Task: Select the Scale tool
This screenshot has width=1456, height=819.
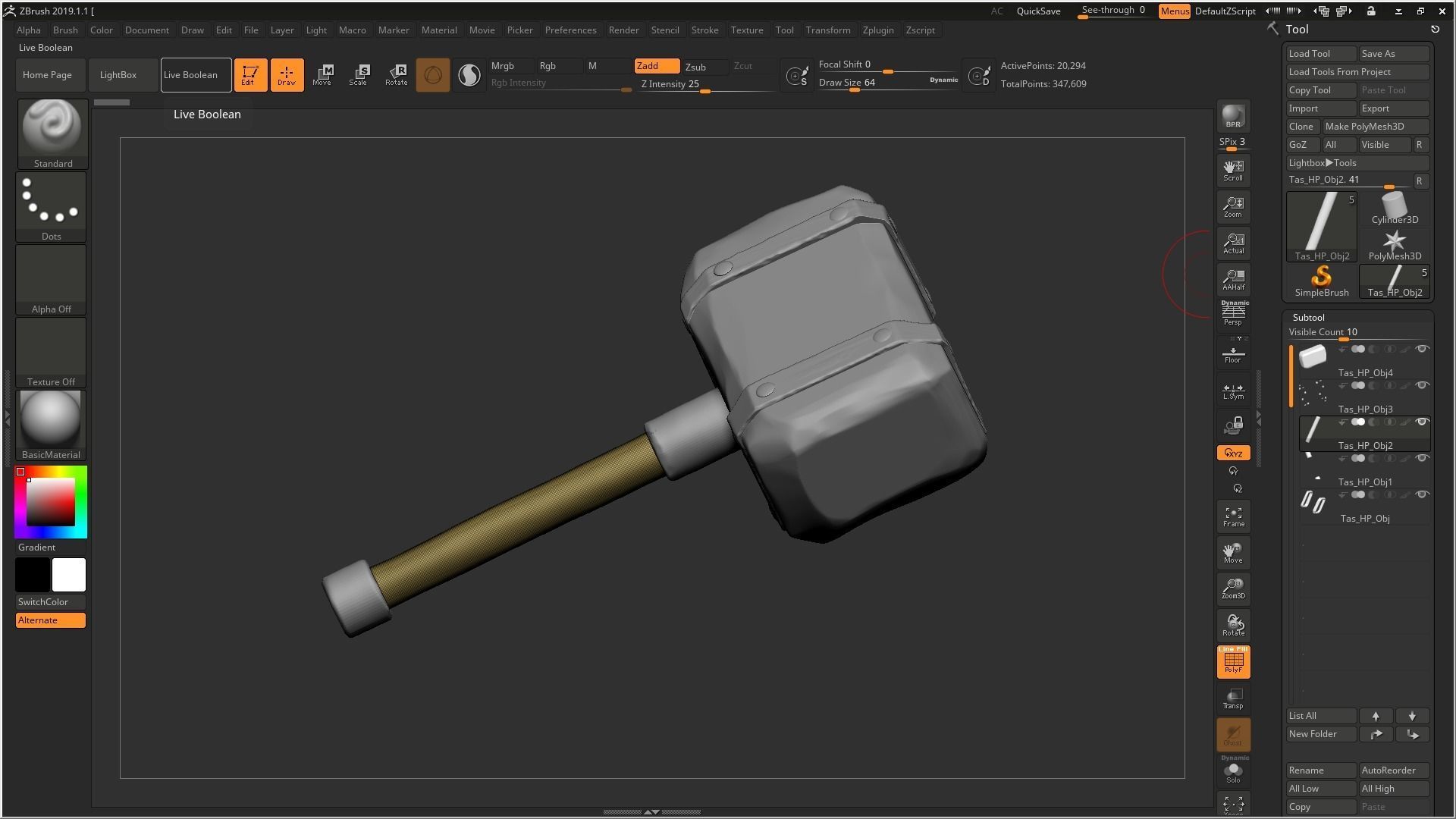Action: 359,74
